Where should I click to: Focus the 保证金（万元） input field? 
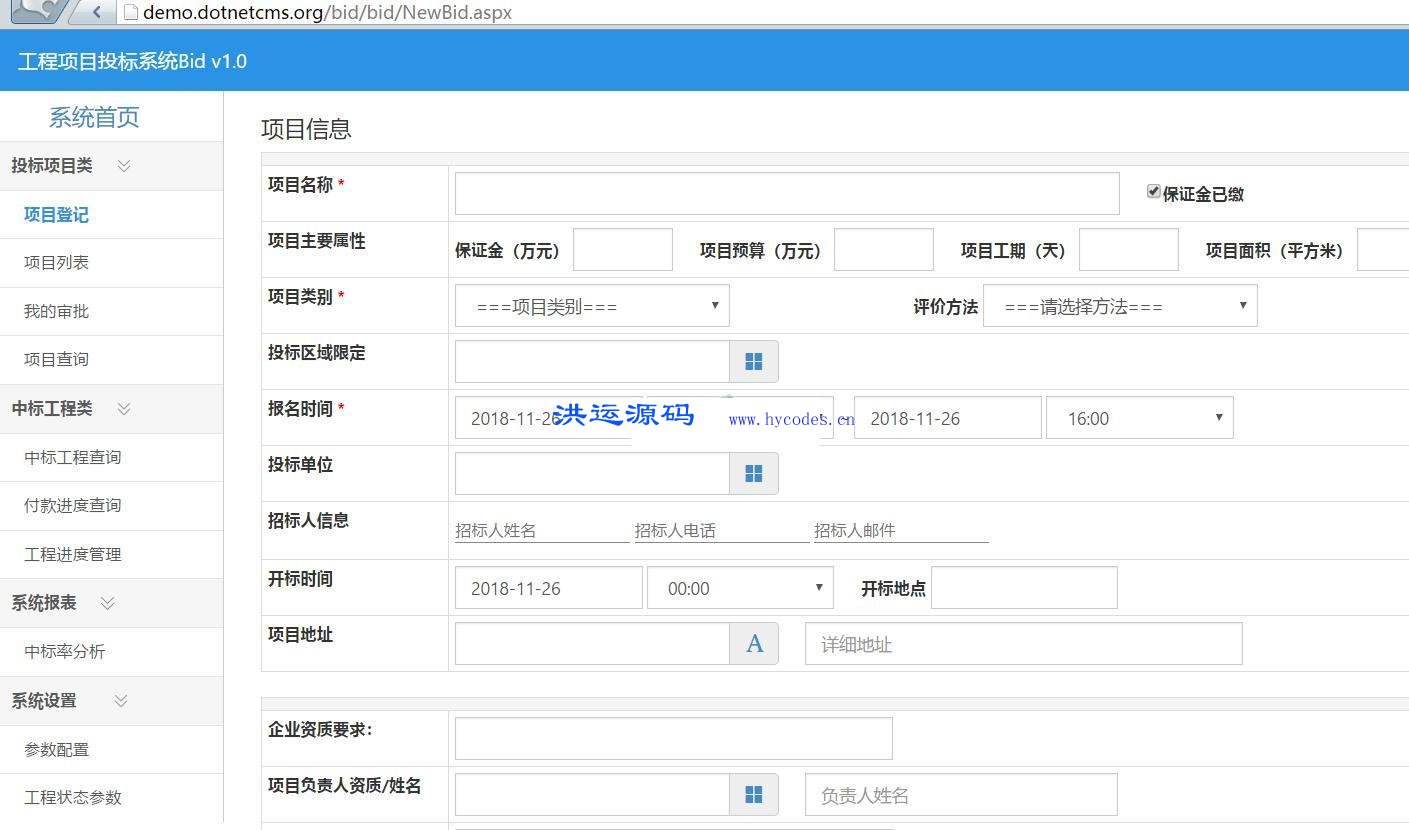[622, 249]
